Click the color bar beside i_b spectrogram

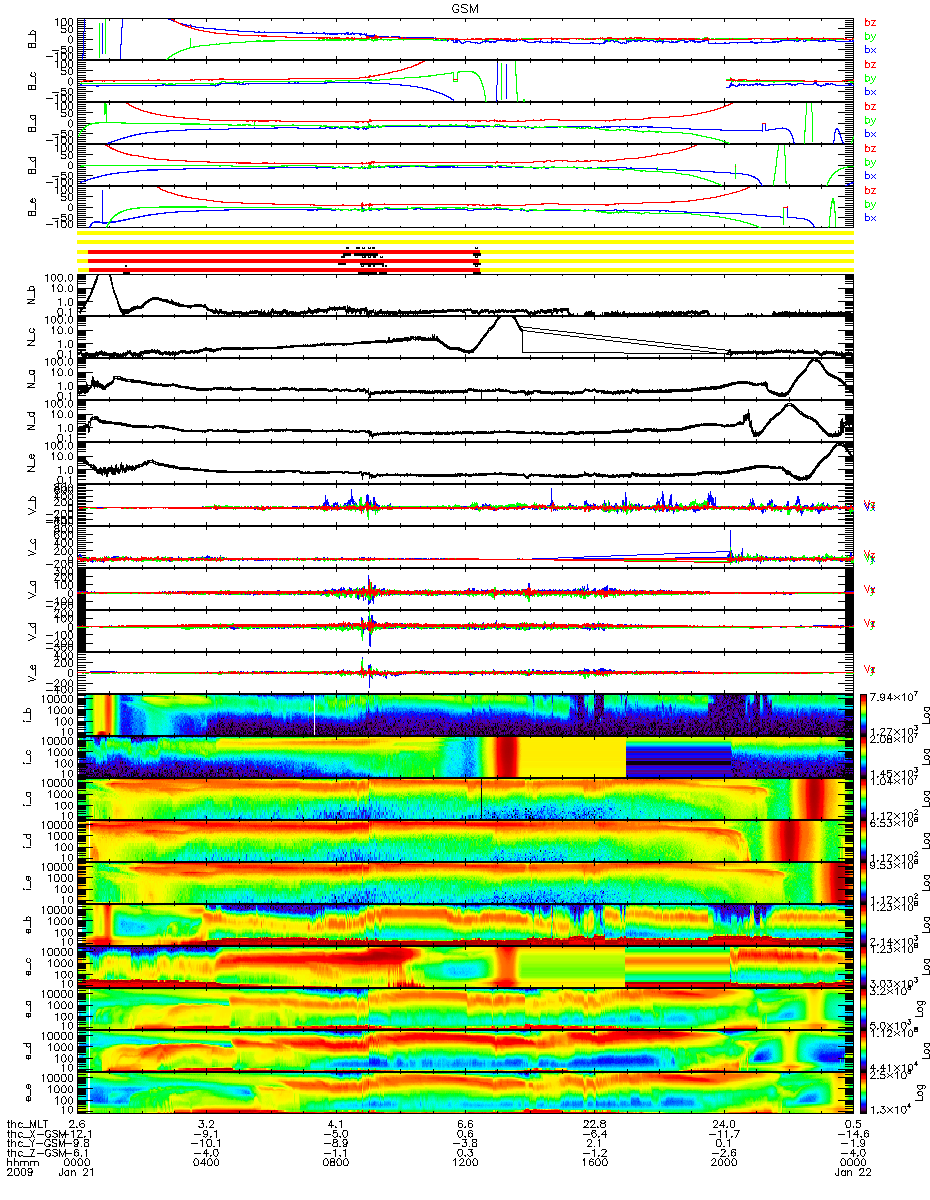click(x=865, y=714)
